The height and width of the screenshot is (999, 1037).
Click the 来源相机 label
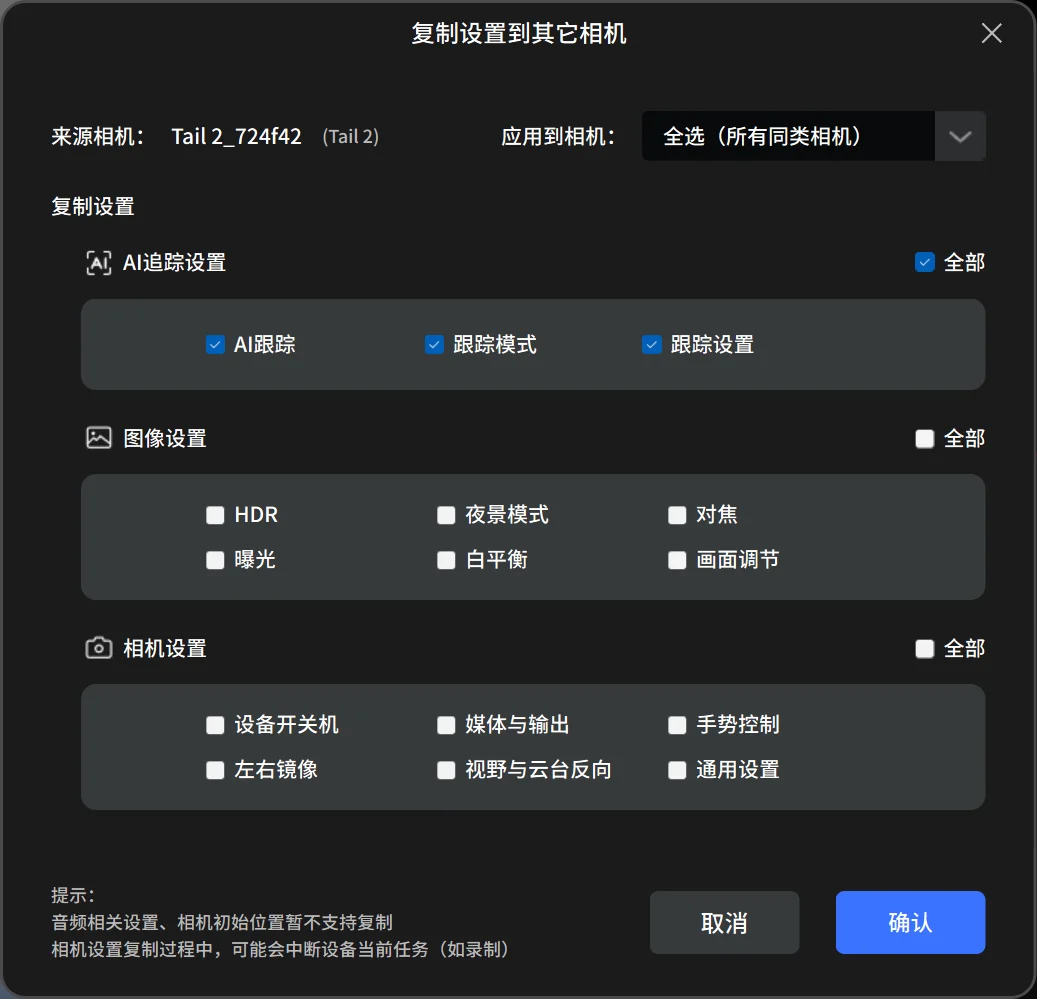[x=97, y=136]
